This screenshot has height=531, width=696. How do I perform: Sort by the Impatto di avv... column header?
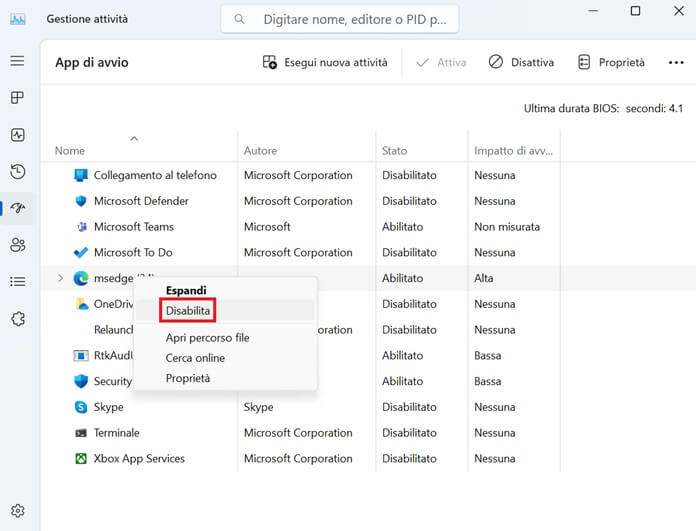point(513,151)
